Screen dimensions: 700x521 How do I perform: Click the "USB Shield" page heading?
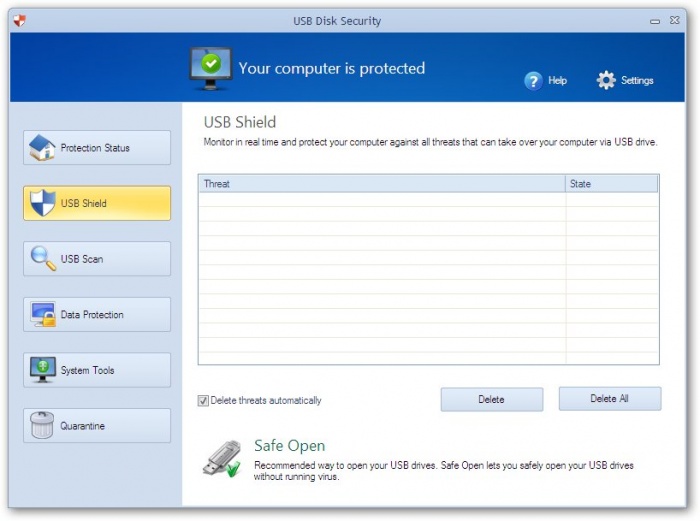(x=240, y=122)
